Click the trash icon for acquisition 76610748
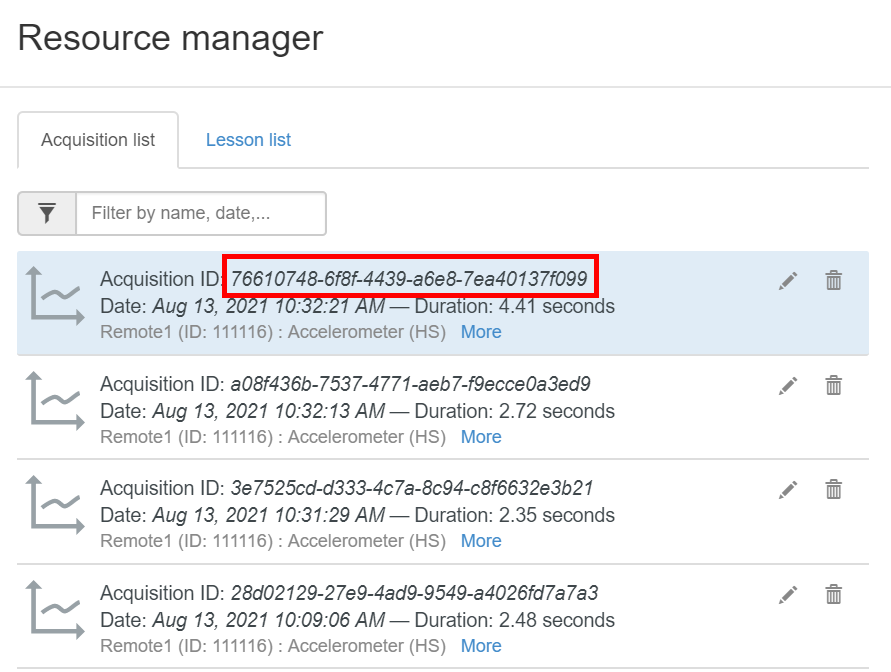Image resolution: width=891 pixels, height=672 pixels. pos(834,281)
